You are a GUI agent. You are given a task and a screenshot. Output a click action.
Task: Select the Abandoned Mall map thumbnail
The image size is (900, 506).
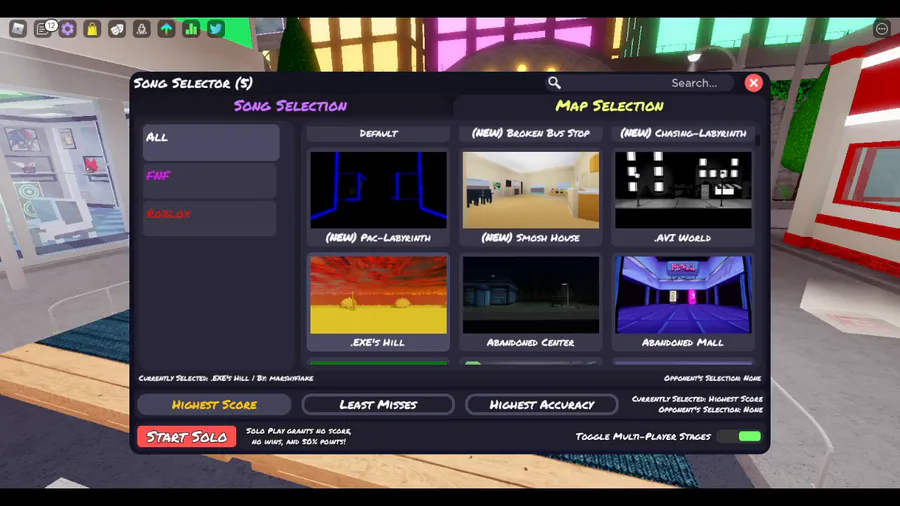[683, 295]
